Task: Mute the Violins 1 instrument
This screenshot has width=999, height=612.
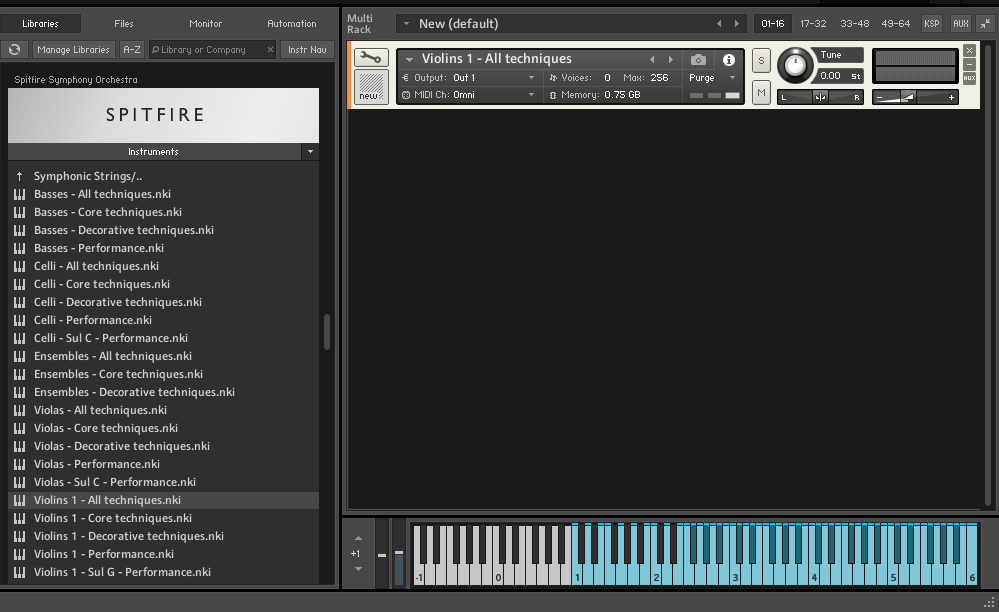Action: pos(761,92)
